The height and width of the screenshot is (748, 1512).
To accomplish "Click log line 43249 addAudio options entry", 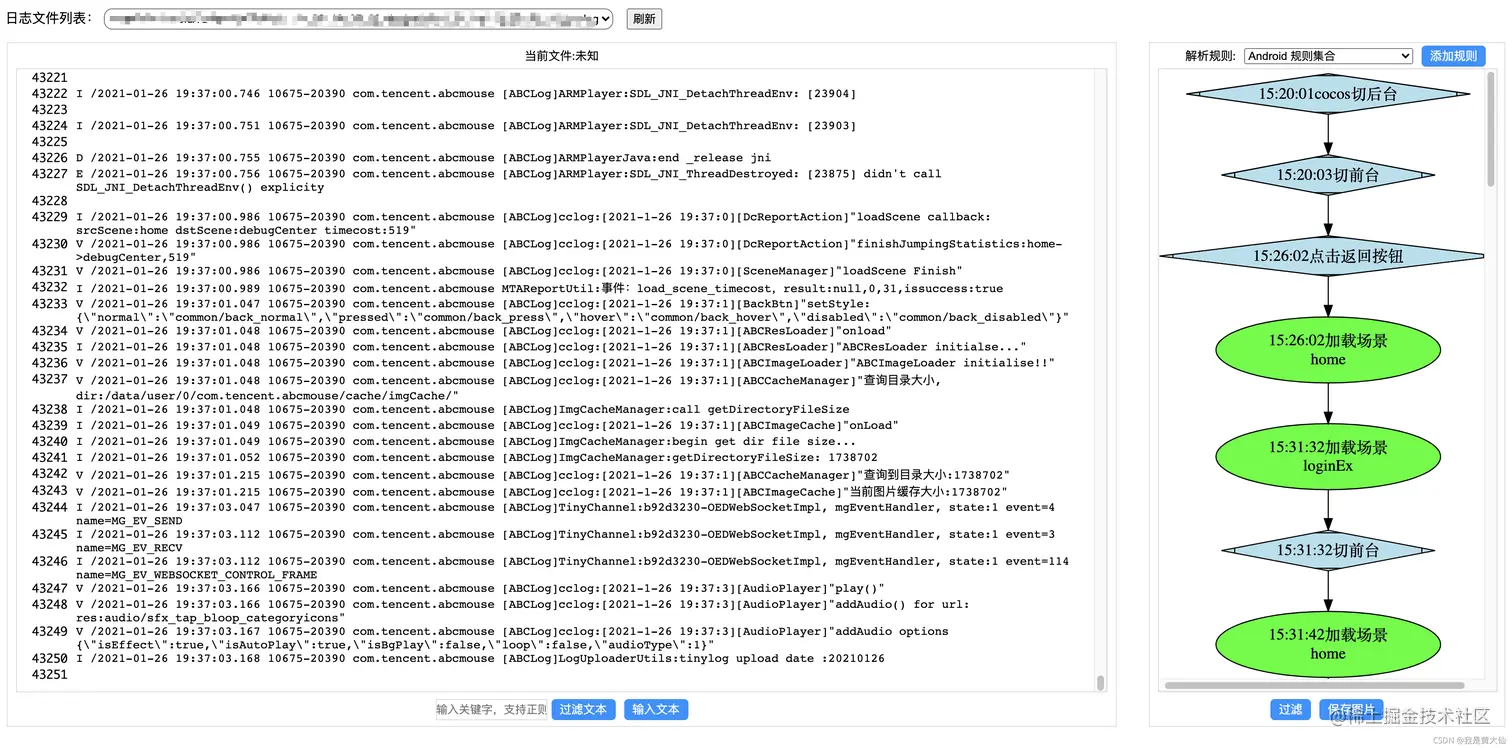I will (x=512, y=638).
